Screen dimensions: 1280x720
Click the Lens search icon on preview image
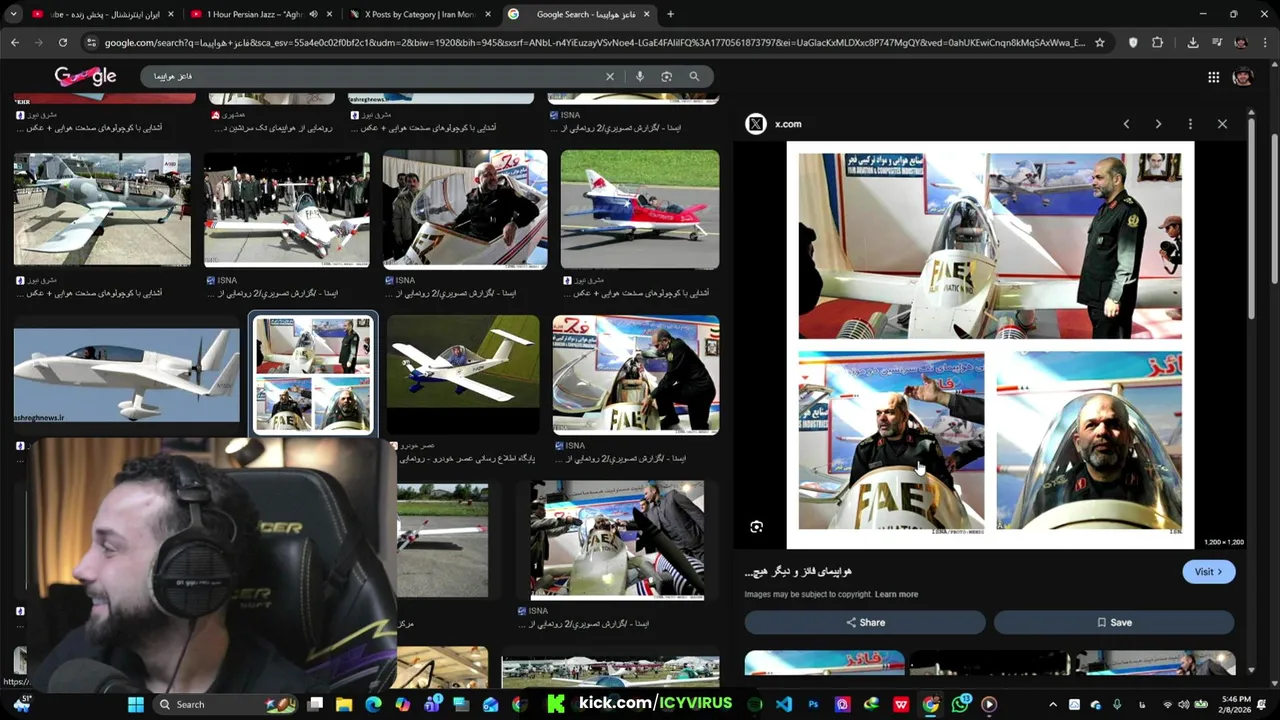click(757, 527)
